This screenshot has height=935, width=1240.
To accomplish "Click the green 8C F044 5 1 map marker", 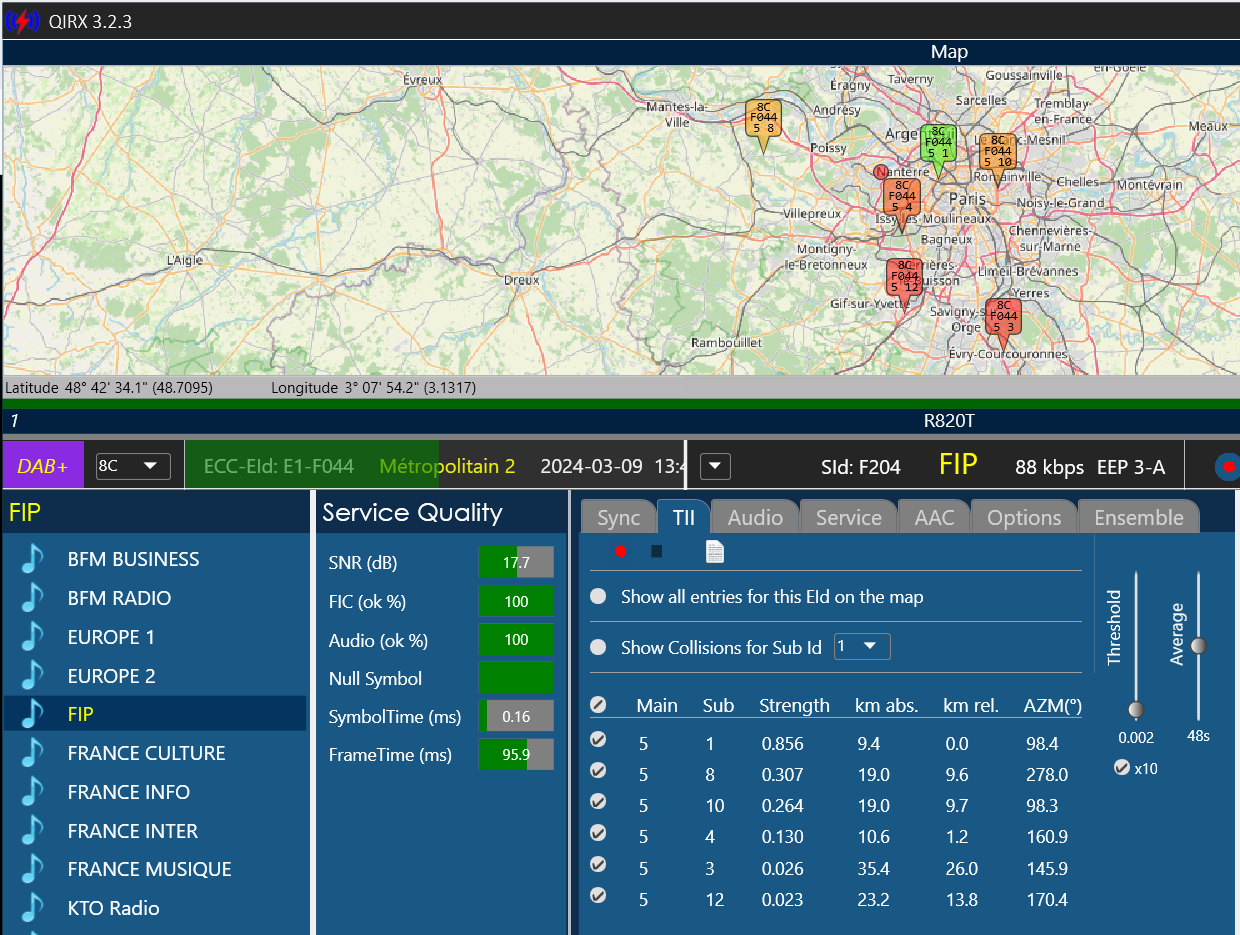I will coord(938,145).
